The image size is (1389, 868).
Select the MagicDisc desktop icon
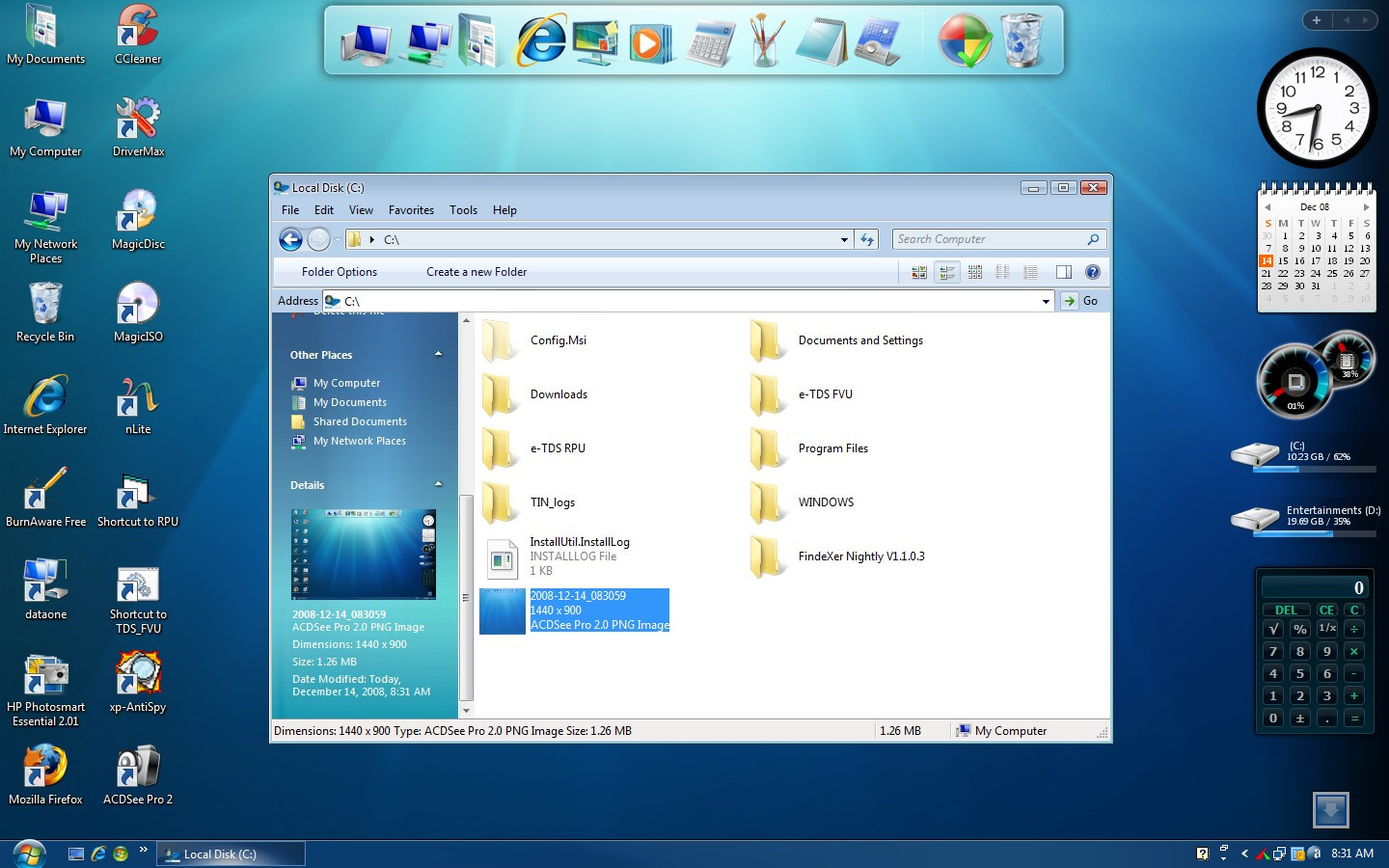point(138,220)
